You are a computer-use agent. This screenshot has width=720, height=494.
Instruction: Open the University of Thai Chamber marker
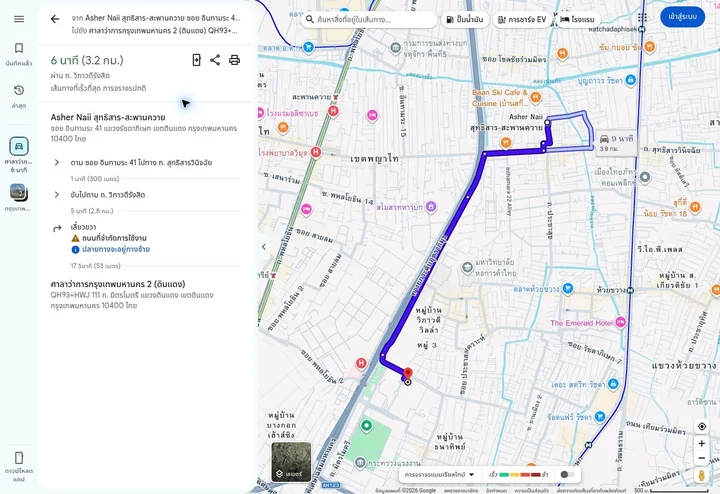tap(467, 267)
